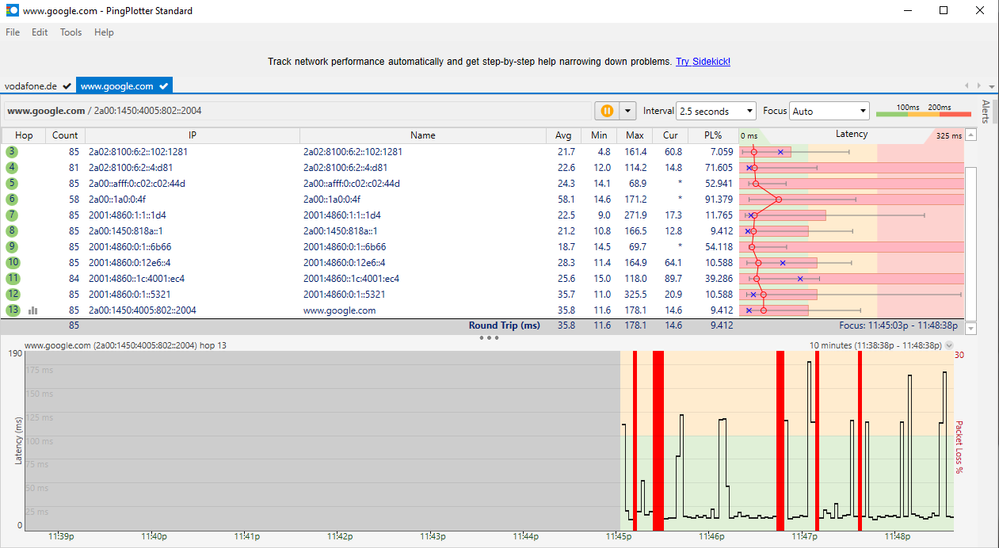This screenshot has height=548, width=999.
Task: Open the Interval 2.5 seconds dropdown
Action: 715,111
